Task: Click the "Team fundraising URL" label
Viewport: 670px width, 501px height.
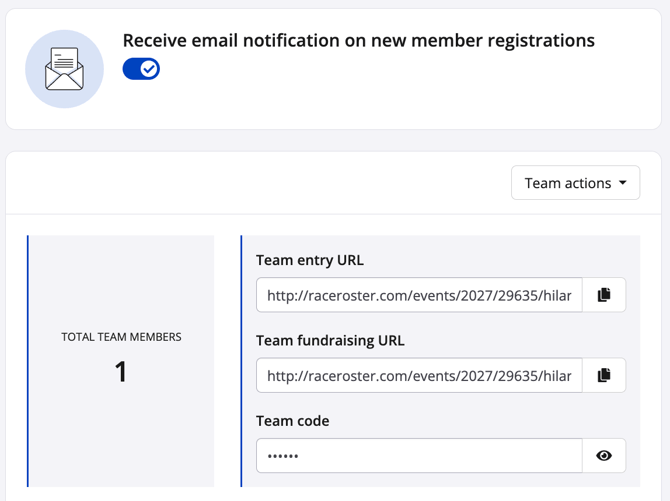Action: point(330,340)
